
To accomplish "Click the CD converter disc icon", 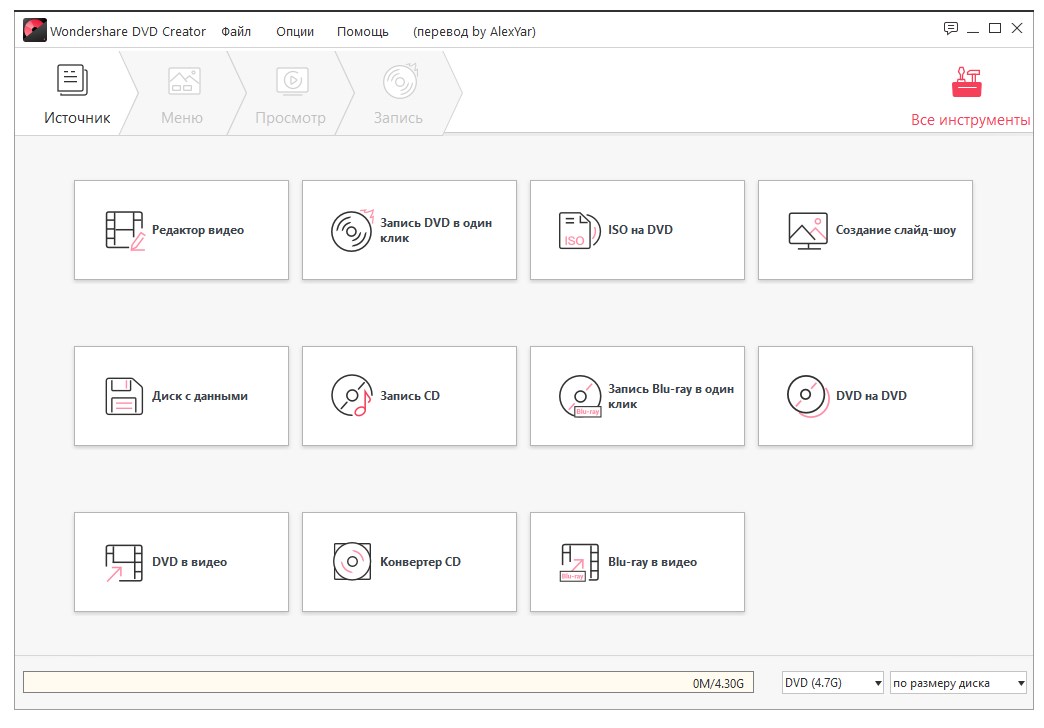I will point(352,561).
